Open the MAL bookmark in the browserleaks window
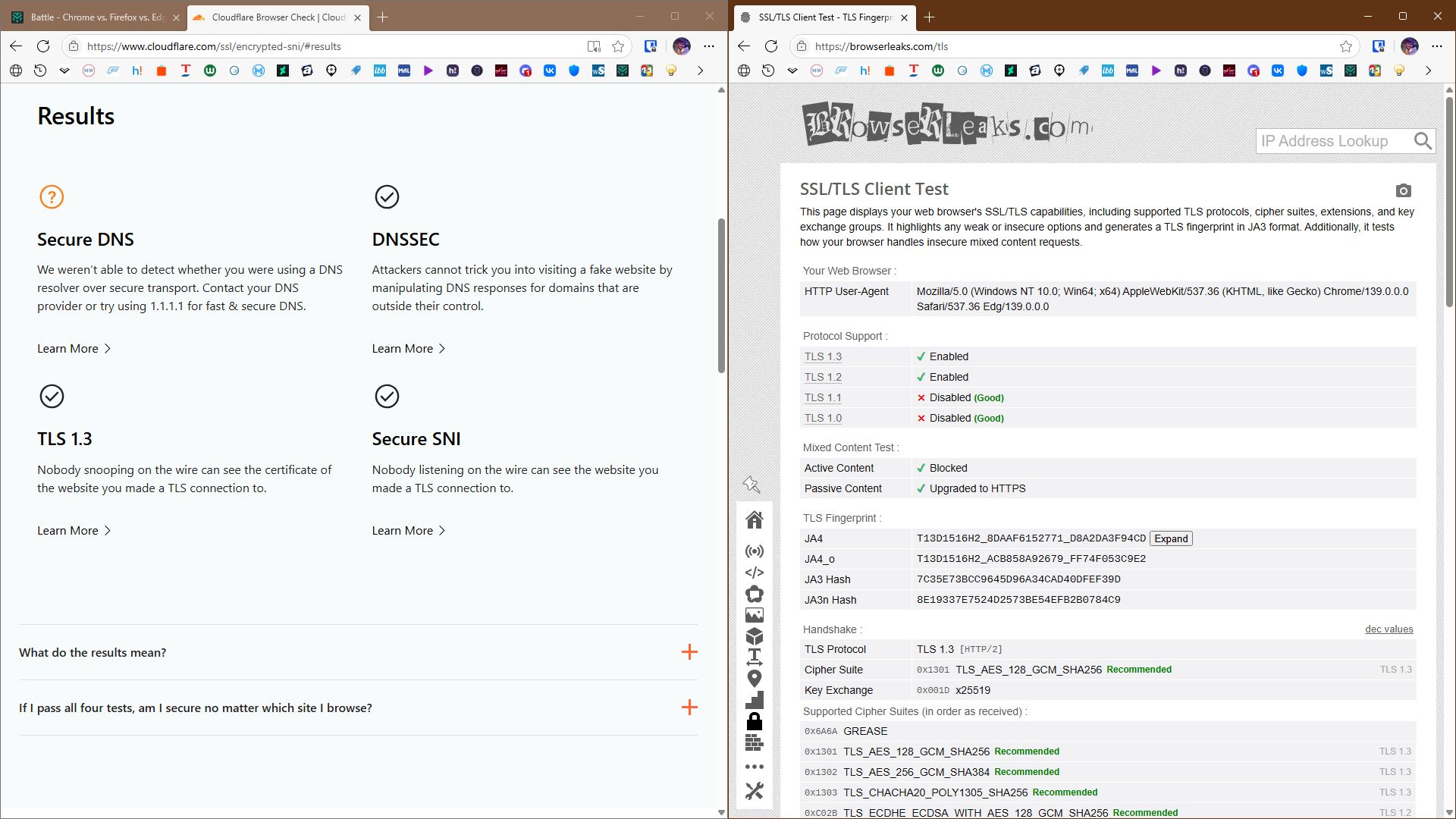Screen dimensions: 1456x819 point(1132,71)
